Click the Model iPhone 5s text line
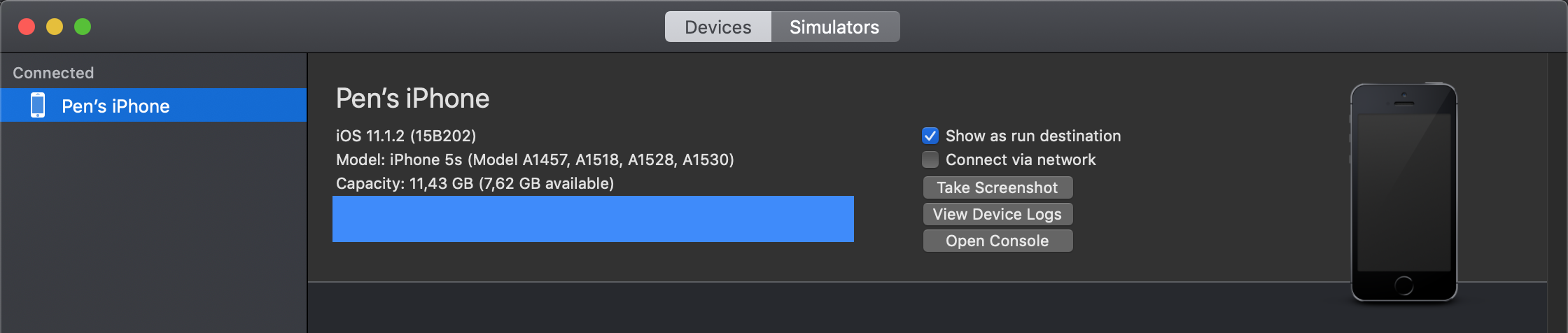Viewport: 1568px width, 333px height. [x=535, y=160]
